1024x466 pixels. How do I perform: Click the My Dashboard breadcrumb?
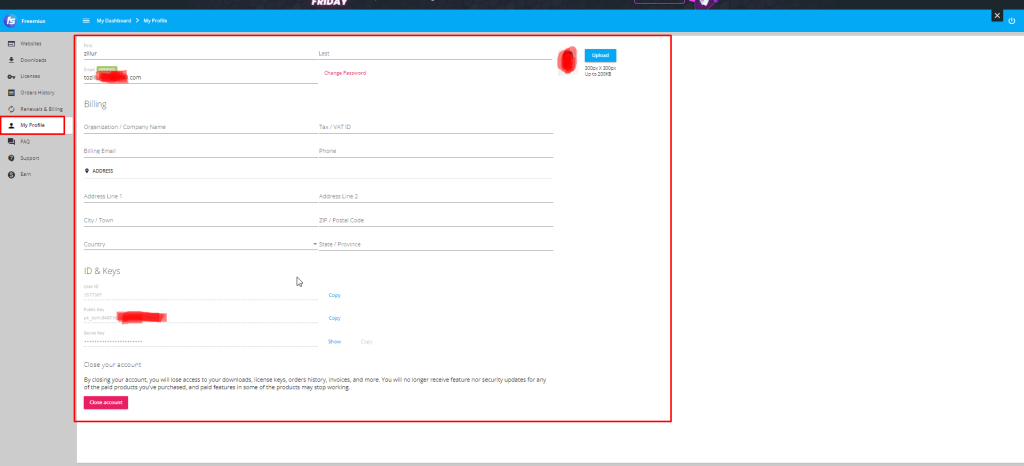click(114, 21)
